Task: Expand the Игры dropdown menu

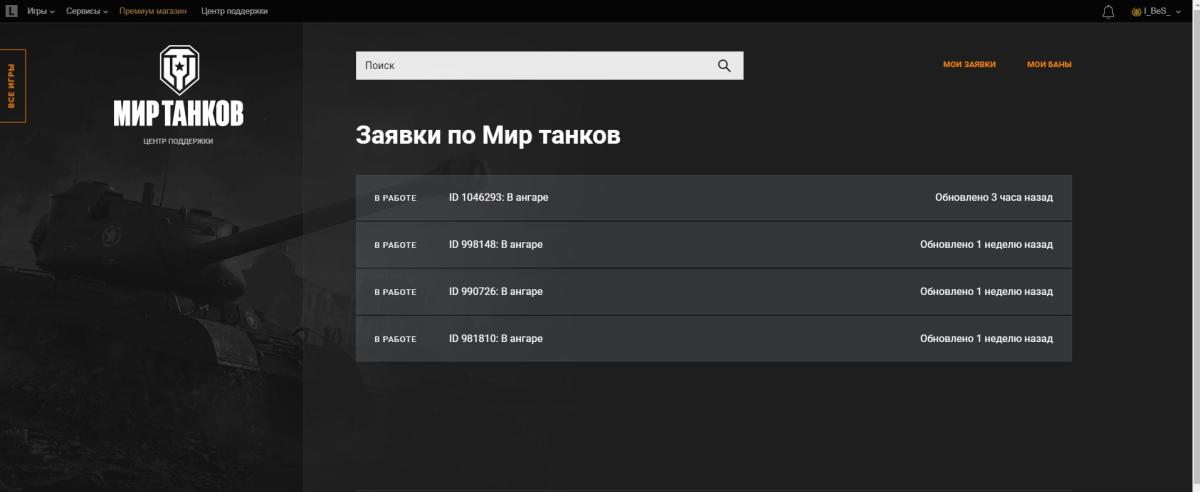Action: coord(41,11)
